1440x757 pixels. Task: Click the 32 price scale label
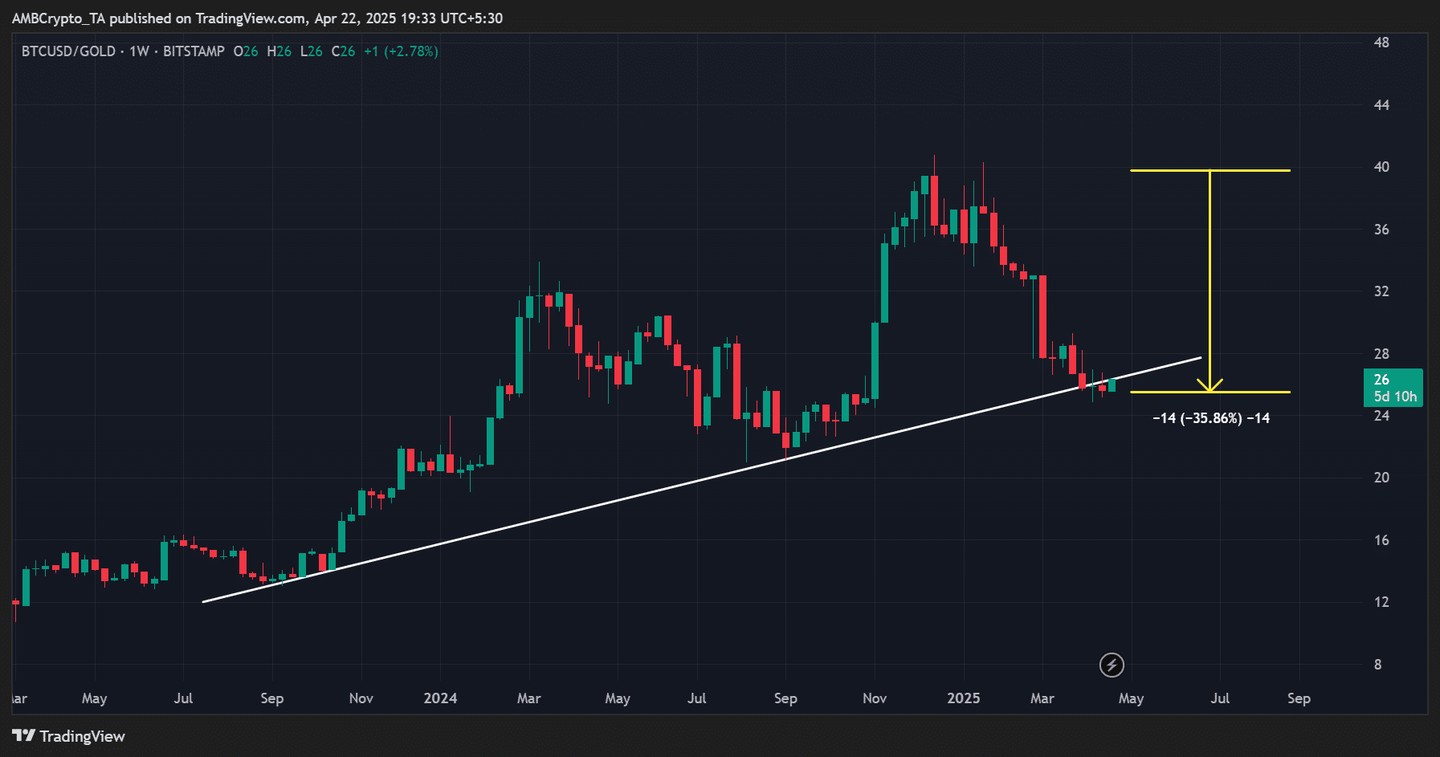click(1381, 291)
